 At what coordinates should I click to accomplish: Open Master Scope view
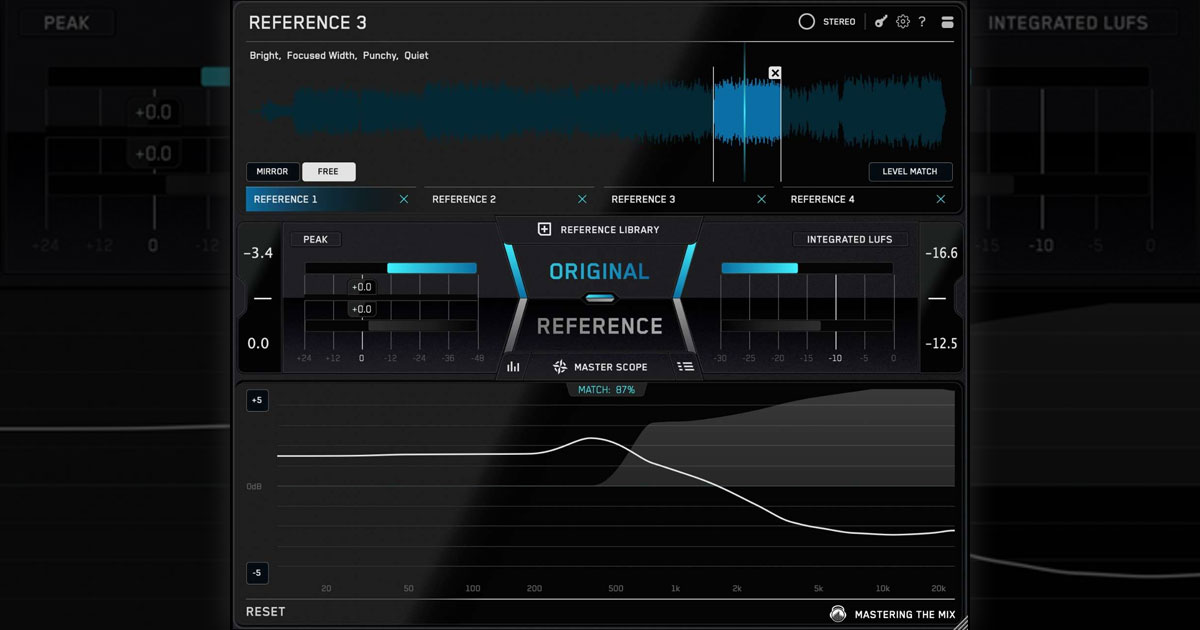610,367
